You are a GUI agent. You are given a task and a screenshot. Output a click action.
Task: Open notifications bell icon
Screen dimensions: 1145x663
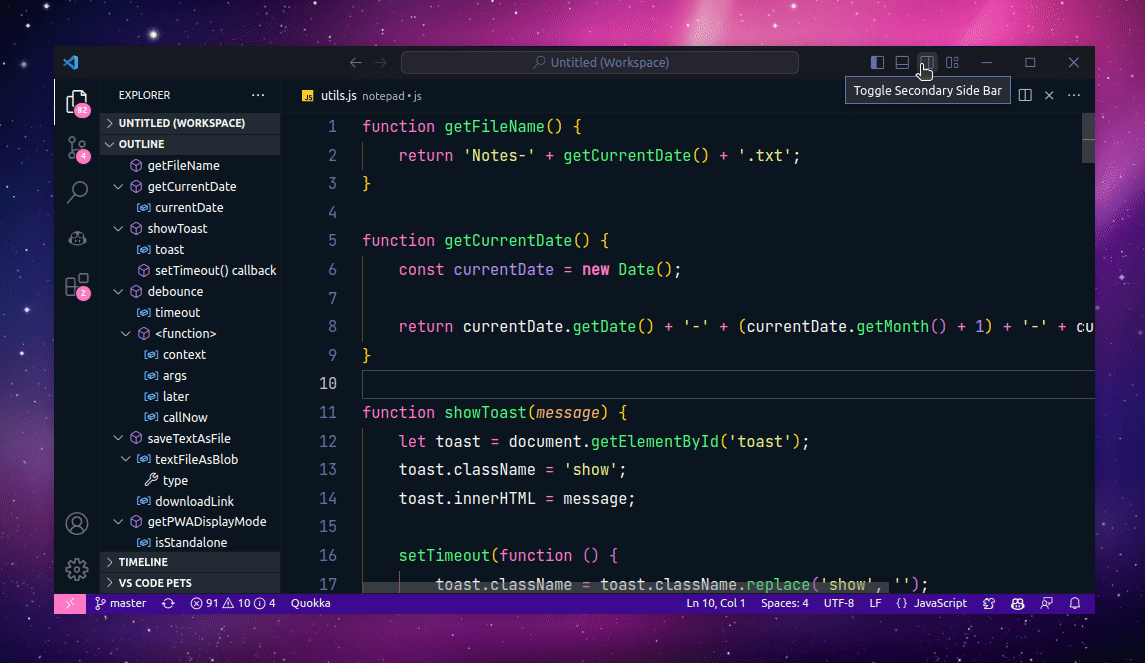click(1075, 604)
